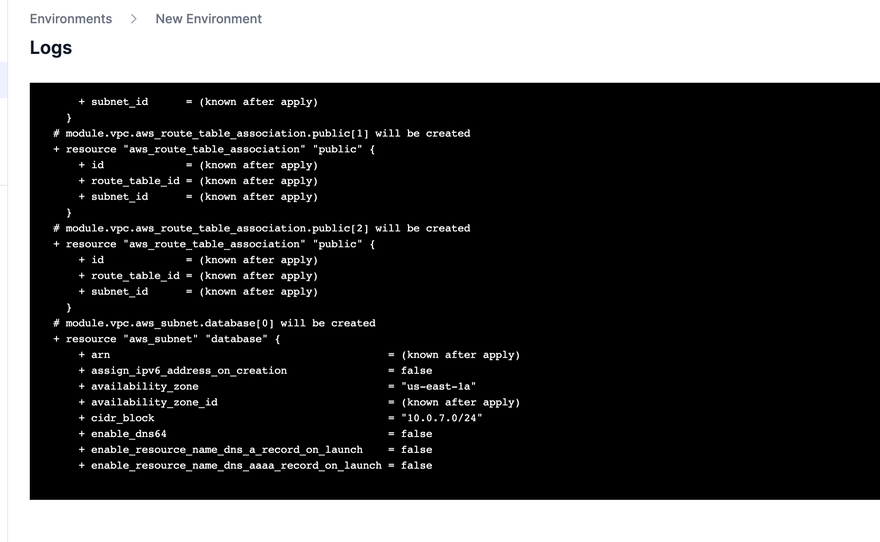This screenshot has width=880, height=542.
Task: Click the breadcrumb chevron separator
Action: [x=134, y=19]
